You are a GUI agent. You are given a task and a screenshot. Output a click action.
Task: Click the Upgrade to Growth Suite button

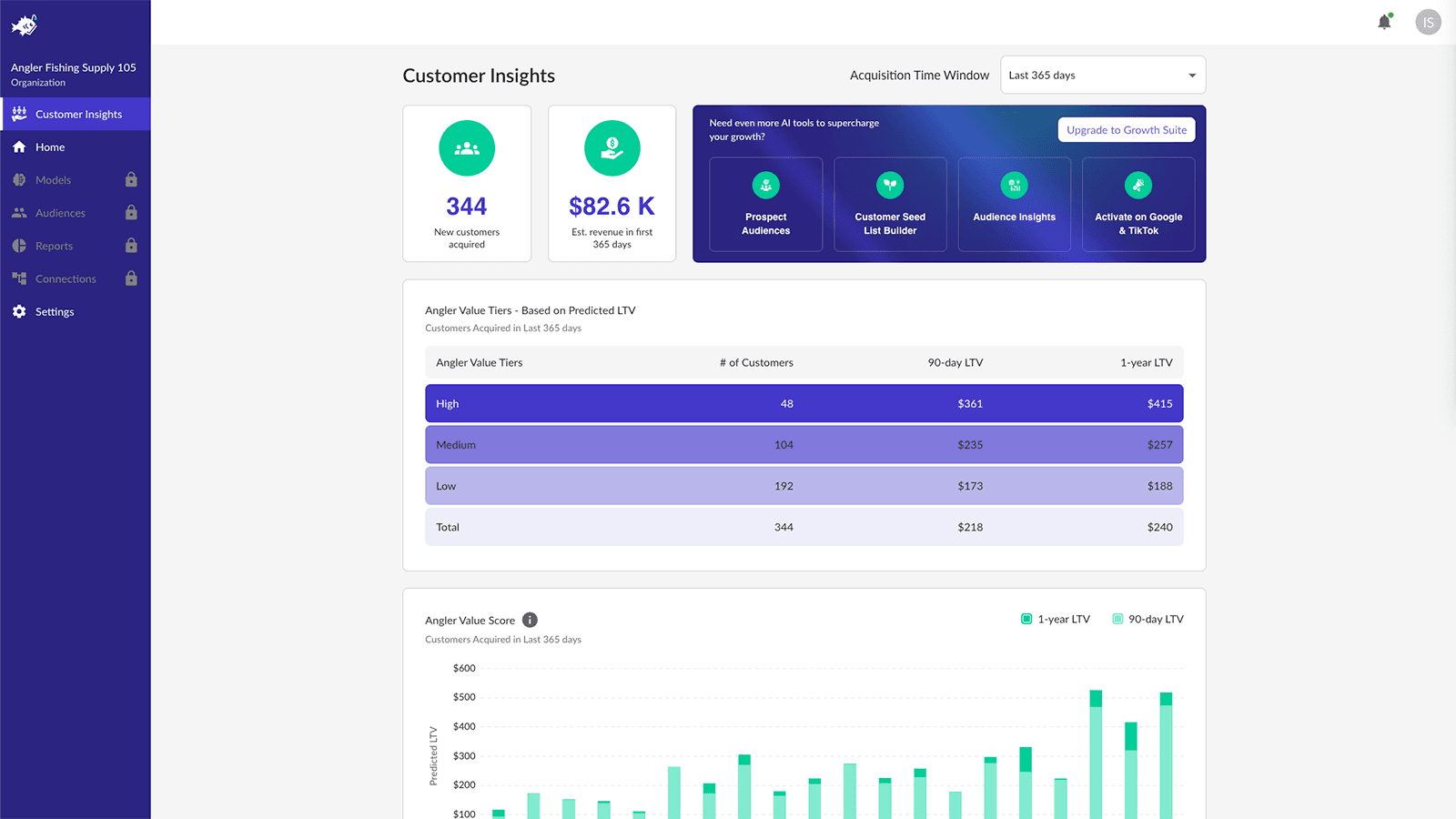(1127, 129)
